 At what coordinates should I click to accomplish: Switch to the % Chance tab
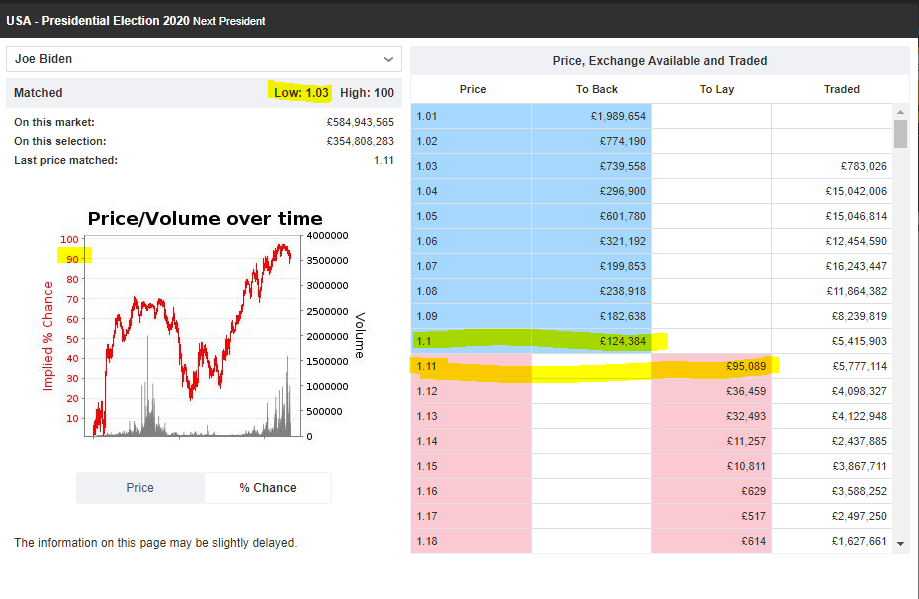click(x=268, y=488)
